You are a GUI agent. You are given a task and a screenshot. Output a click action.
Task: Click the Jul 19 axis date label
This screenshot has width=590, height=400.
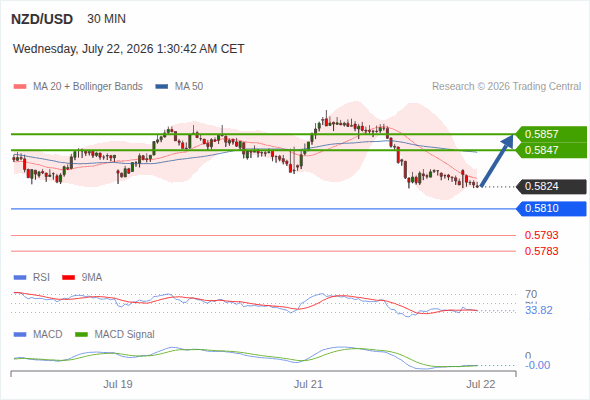tap(118, 384)
